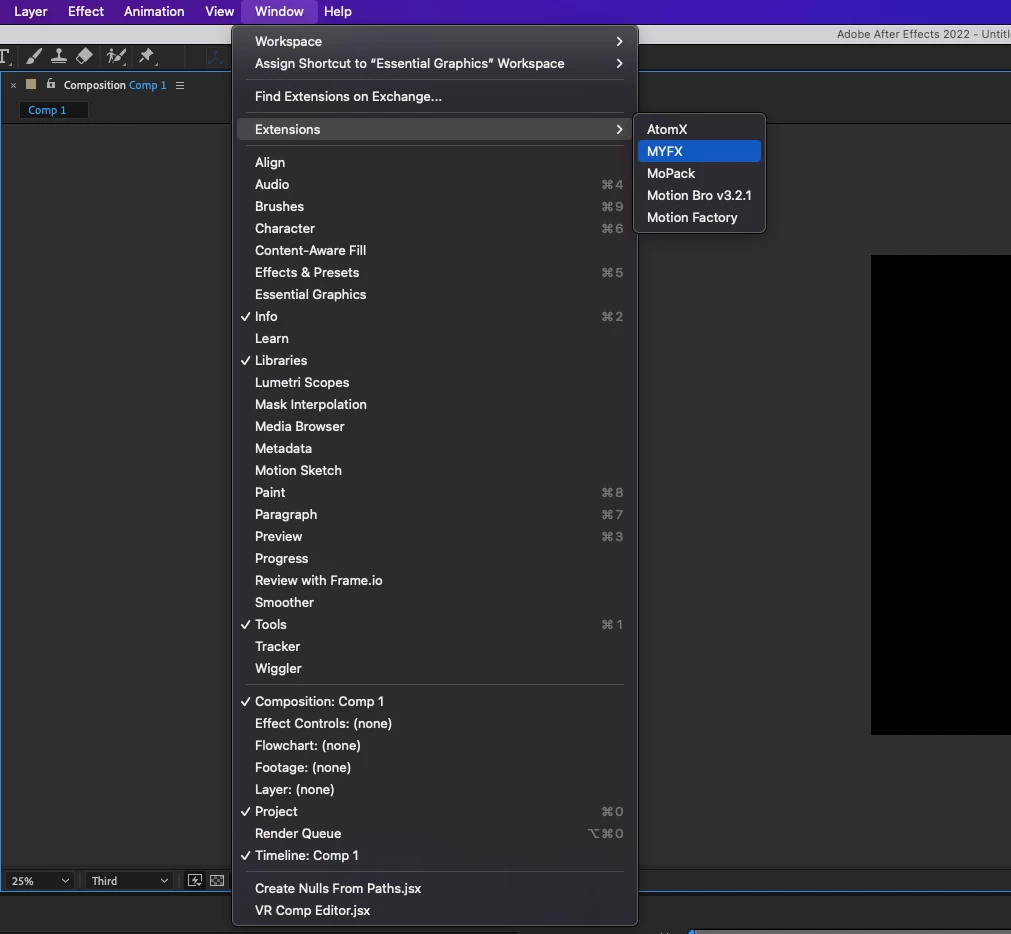This screenshot has width=1011, height=934.
Task: Click the Fast Previews icon
Action: (x=195, y=880)
